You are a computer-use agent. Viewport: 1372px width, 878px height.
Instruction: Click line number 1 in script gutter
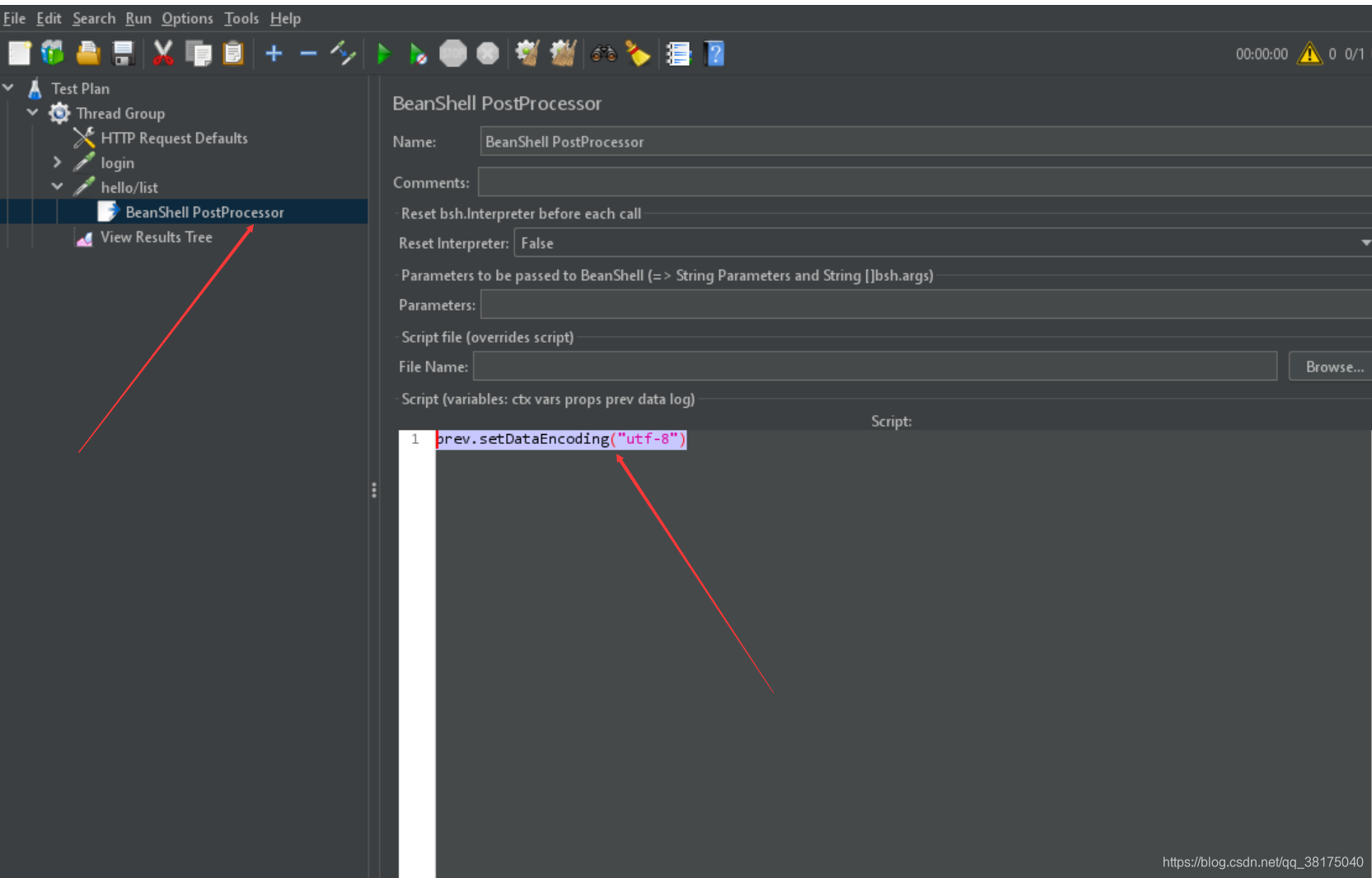coord(415,439)
